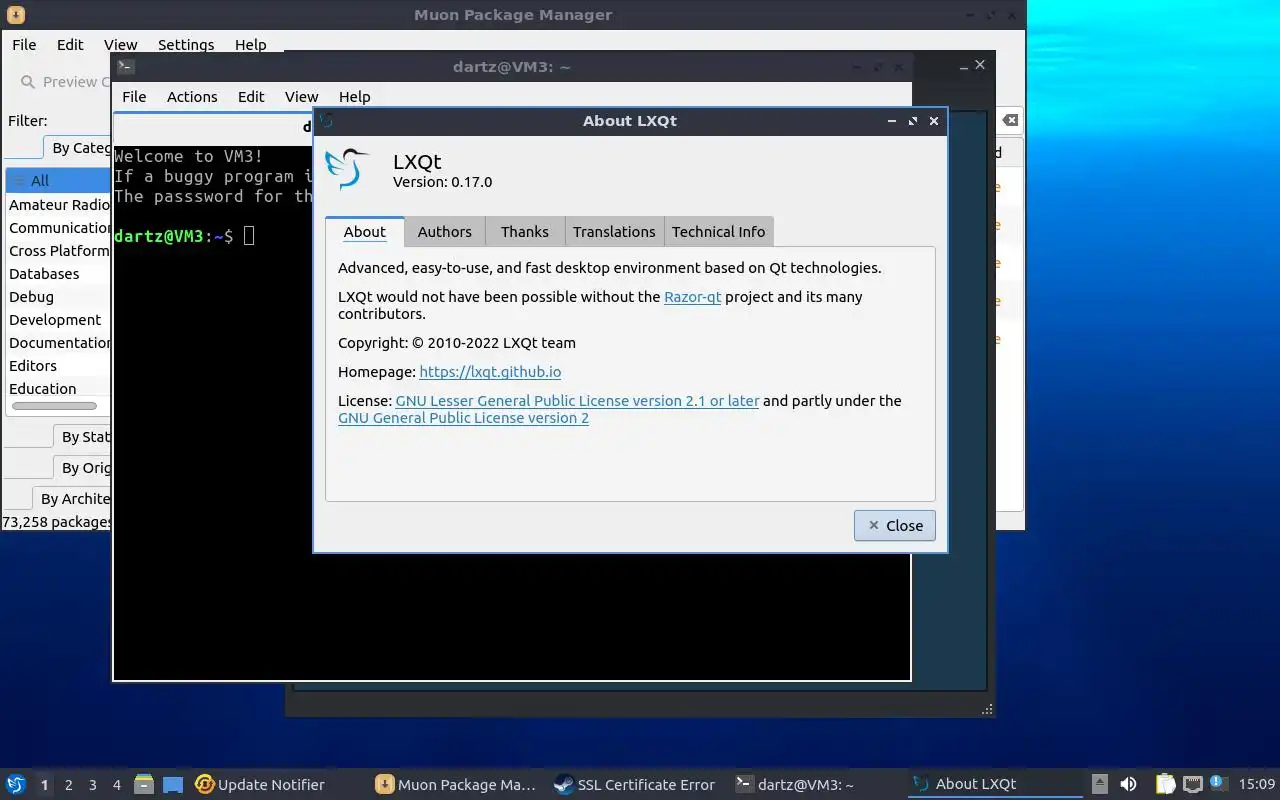
Task: Open the terminal's File menu
Action: [134, 97]
